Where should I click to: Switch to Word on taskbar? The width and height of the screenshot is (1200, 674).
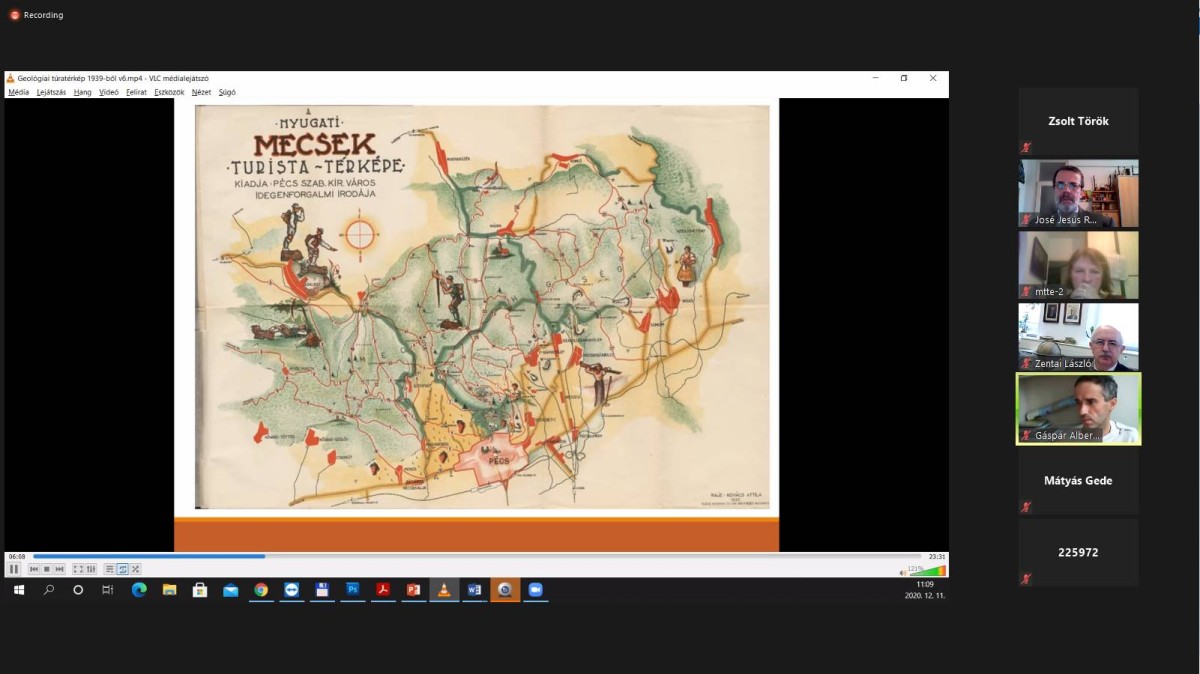point(474,590)
